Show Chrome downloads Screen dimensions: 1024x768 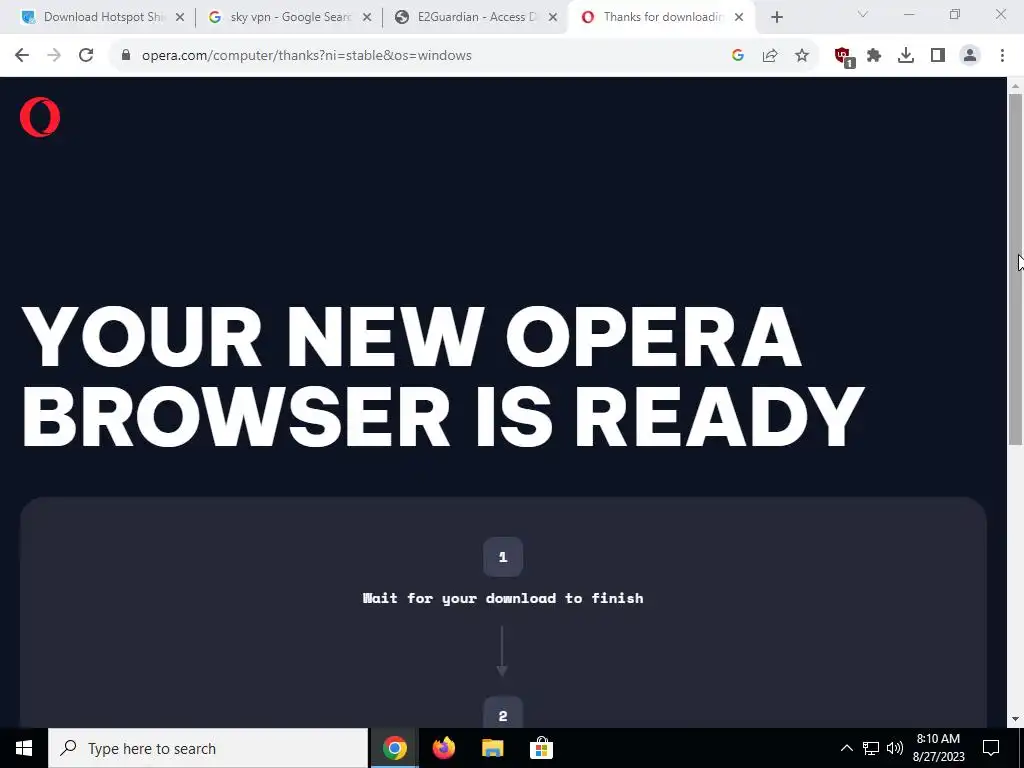906,56
